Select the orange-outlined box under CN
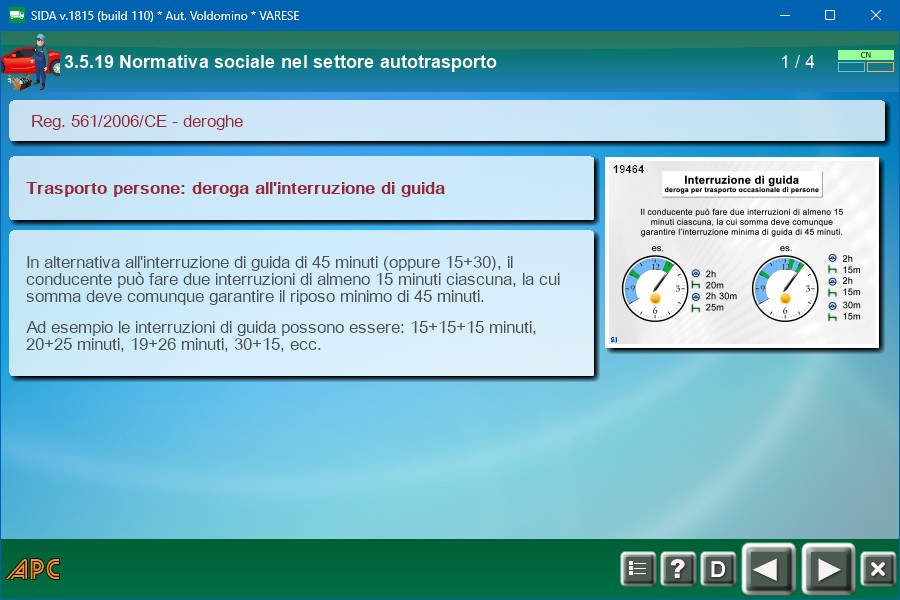Viewport: 900px width, 600px height. pos(880,68)
